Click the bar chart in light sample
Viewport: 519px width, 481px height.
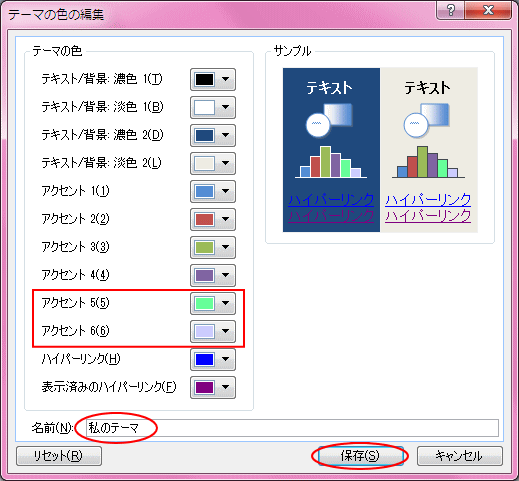pos(428,162)
